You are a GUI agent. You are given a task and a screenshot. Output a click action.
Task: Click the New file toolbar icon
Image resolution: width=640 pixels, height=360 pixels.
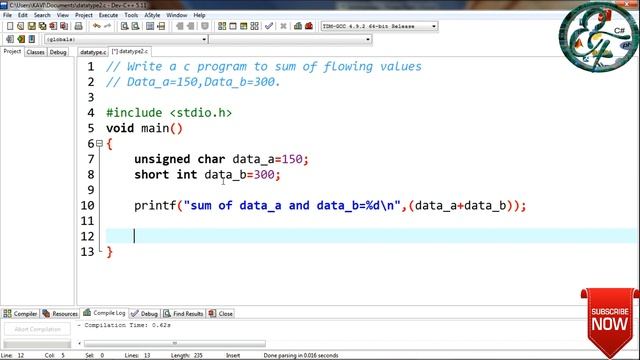[x=10, y=26]
